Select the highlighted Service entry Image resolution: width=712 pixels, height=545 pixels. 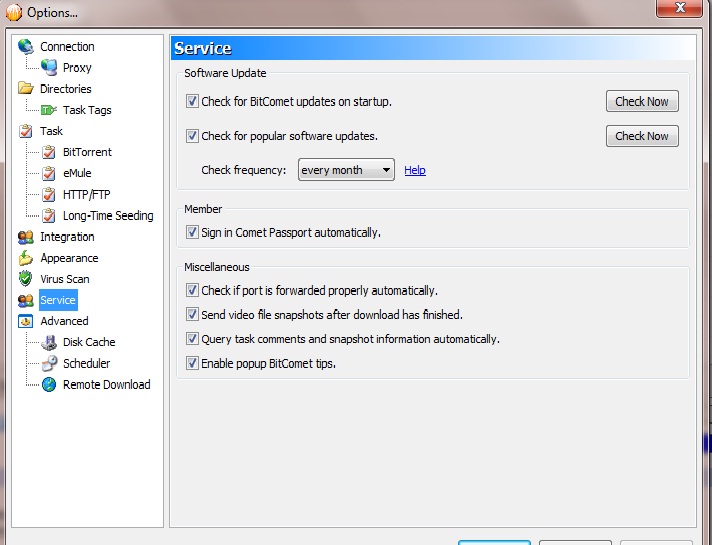tap(58, 300)
